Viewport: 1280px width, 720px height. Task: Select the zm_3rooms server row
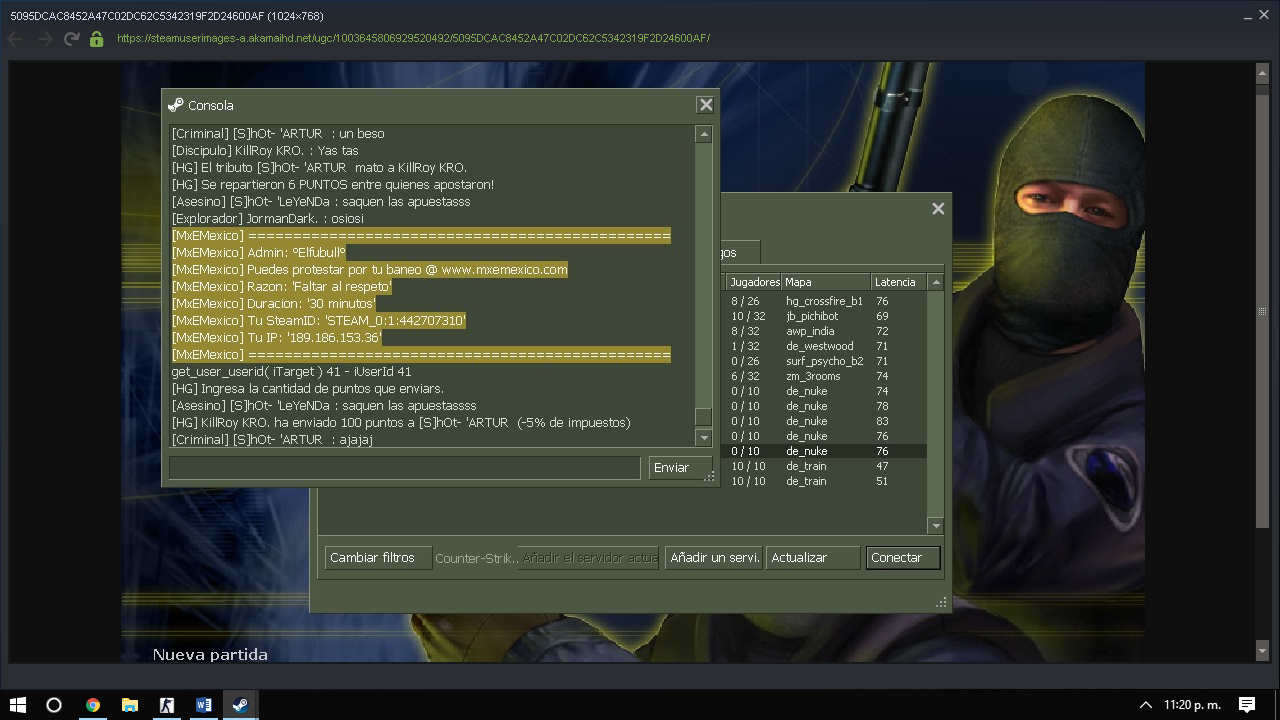tap(824, 376)
